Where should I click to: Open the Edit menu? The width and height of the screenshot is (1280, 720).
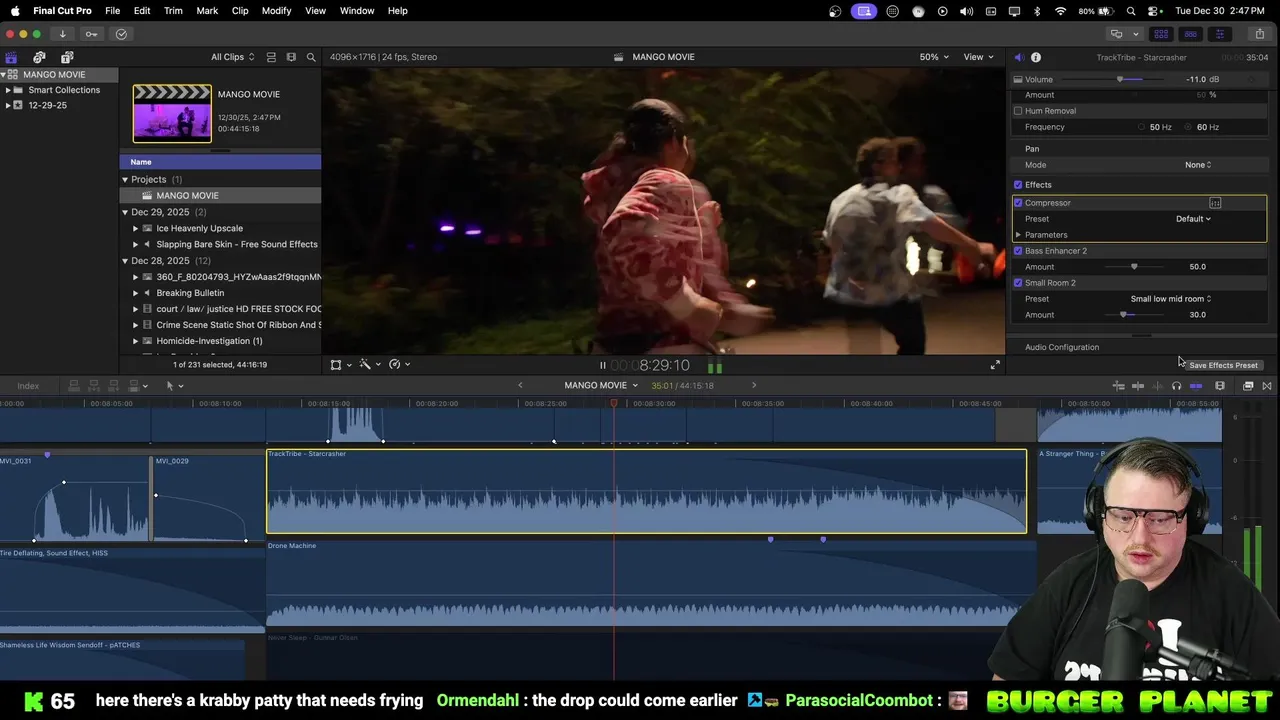tap(142, 11)
